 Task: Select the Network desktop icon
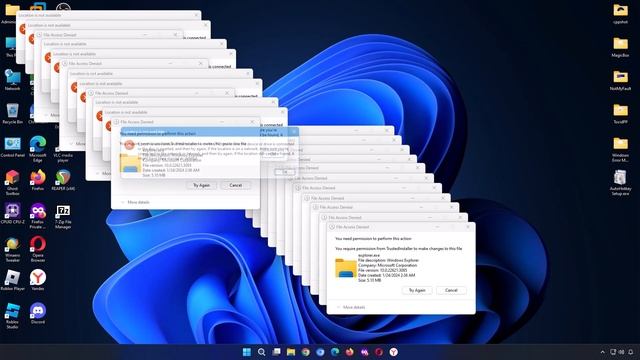click(12, 80)
